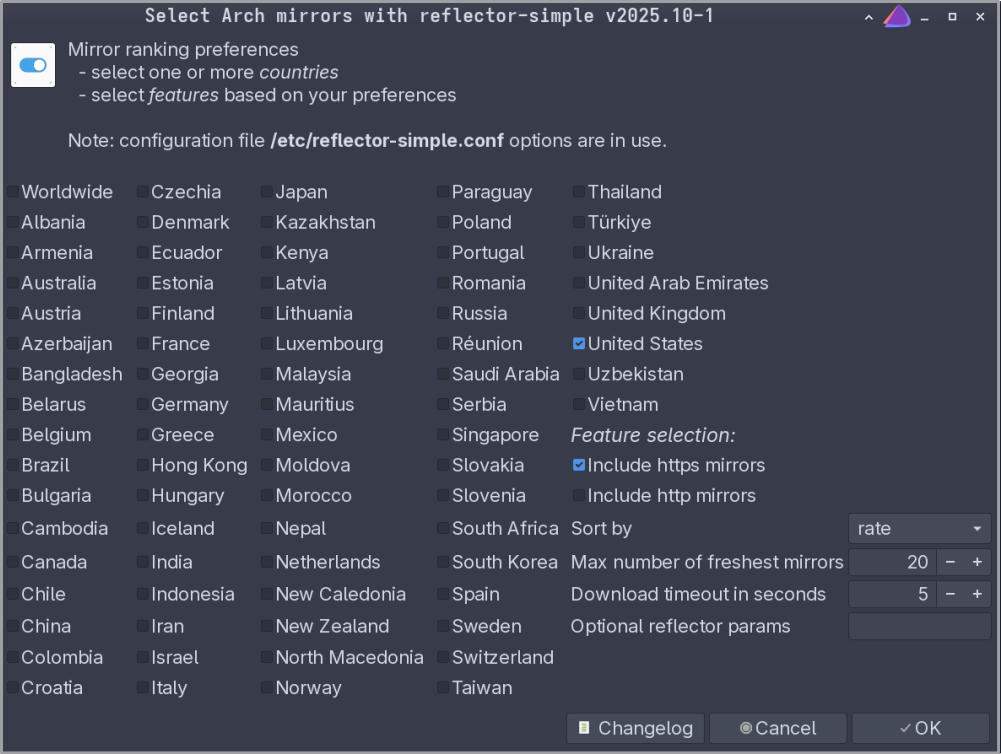Tick the Czechia checkbox
The height and width of the screenshot is (754, 1001).
[143, 192]
